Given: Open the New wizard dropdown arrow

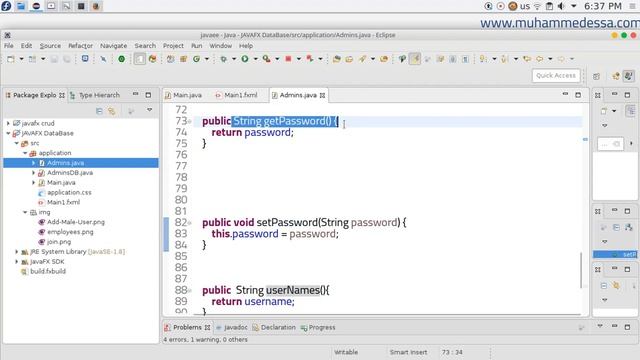Looking at the screenshot, I should [21, 59].
